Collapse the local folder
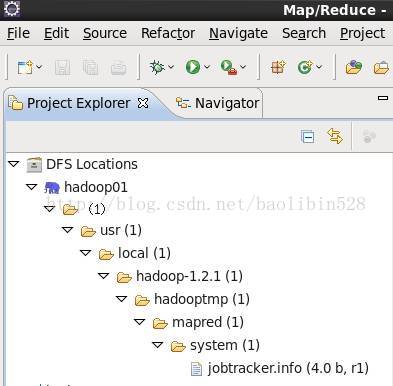 pos(86,253)
